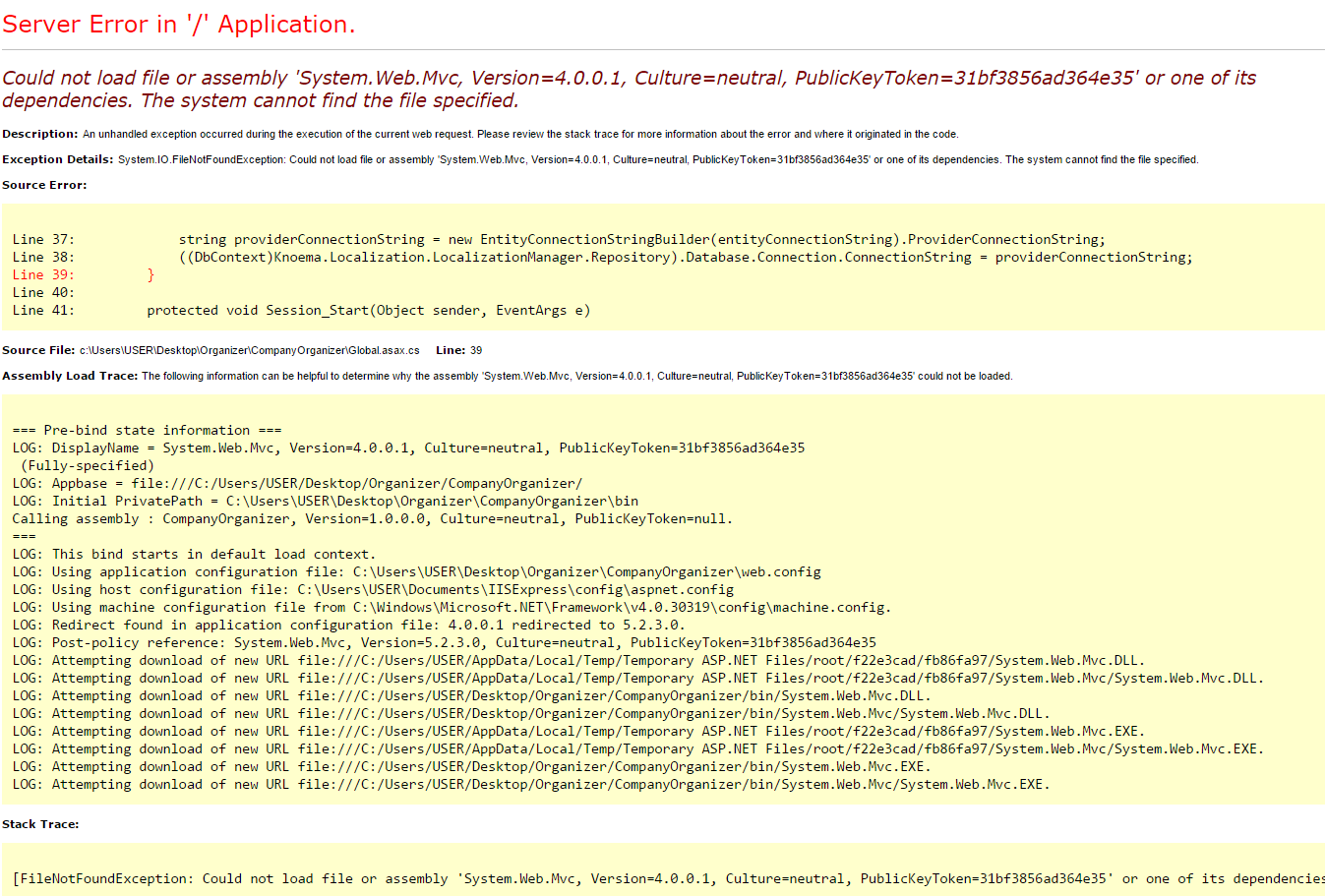Click the Global.asax.cs source file path
The height and width of the screenshot is (896, 1325).
(250, 350)
